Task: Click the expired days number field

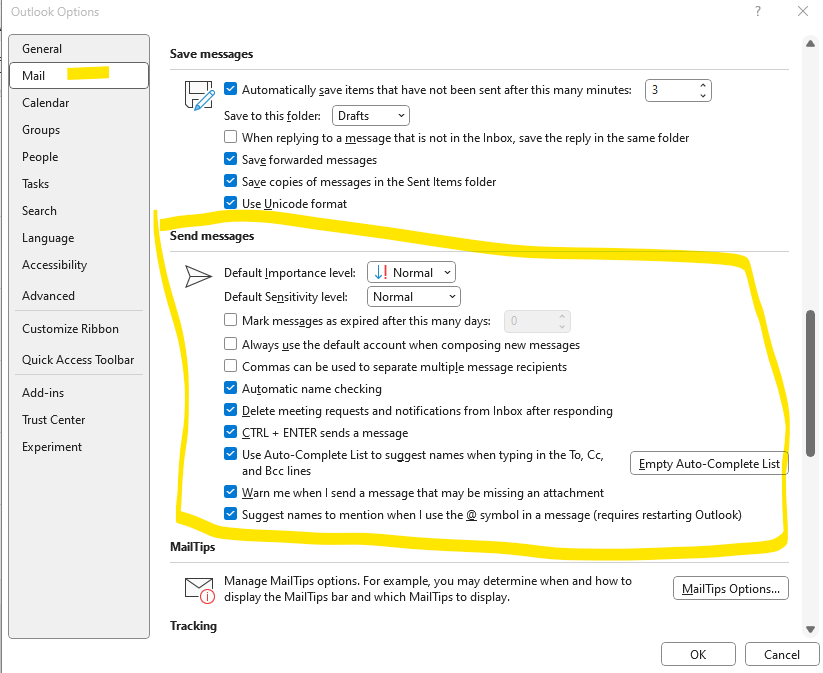Action: click(x=530, y=321)
